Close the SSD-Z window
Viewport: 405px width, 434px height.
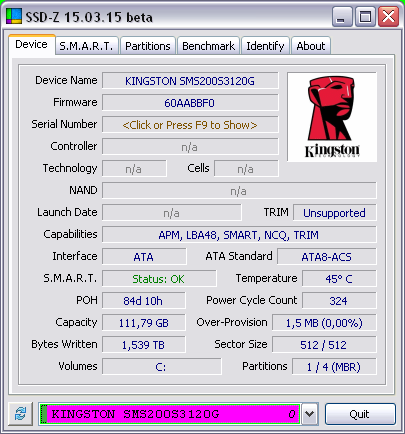point(388,16)
